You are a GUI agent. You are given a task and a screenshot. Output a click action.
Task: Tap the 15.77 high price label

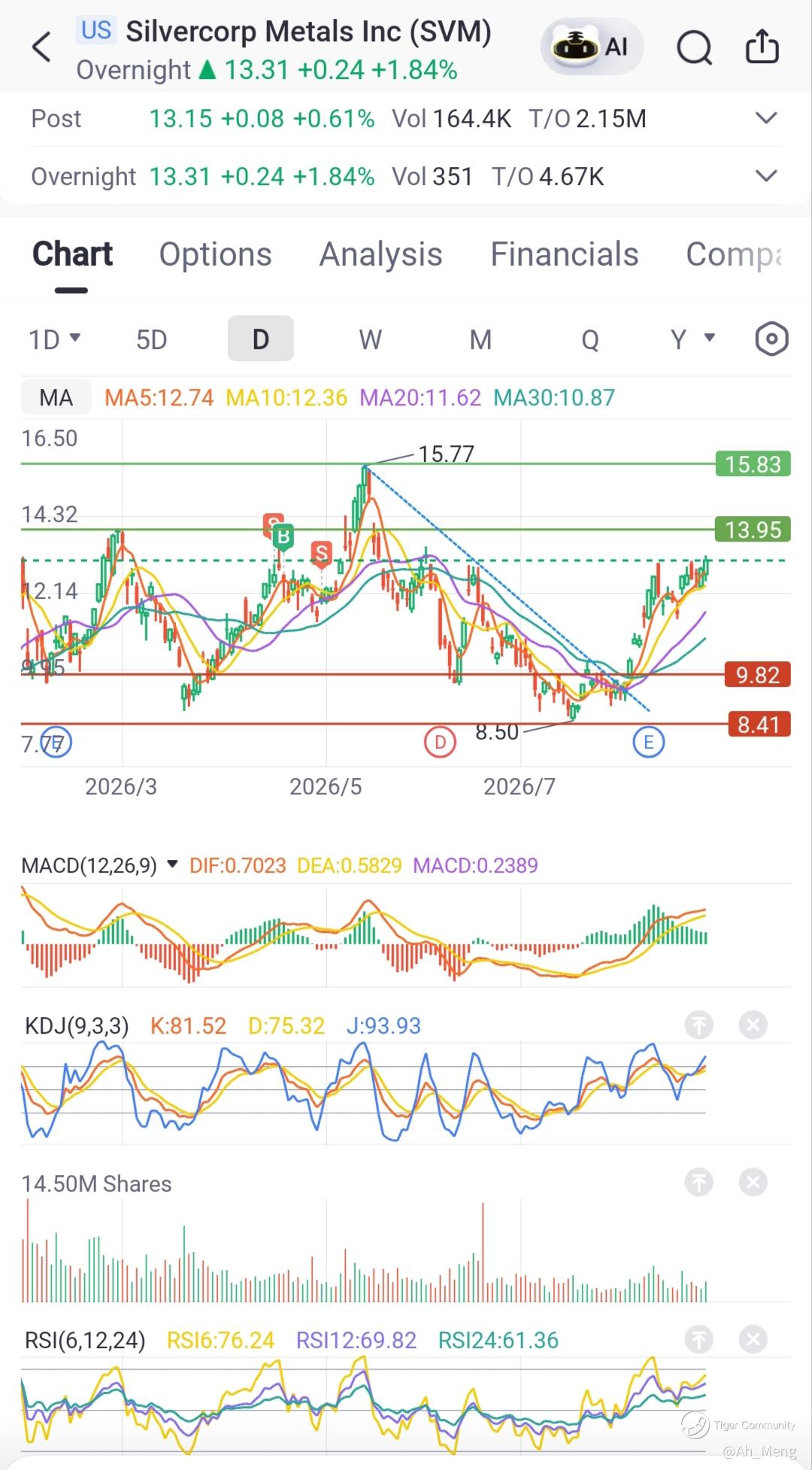tap(447, 454)
